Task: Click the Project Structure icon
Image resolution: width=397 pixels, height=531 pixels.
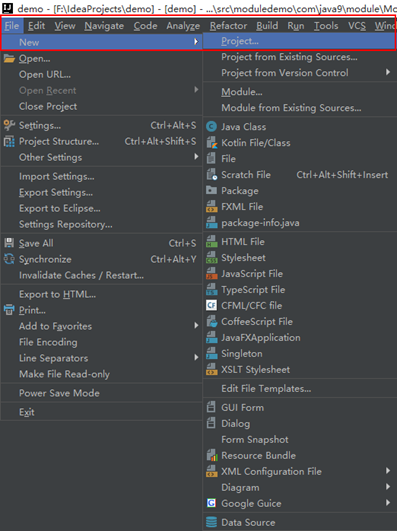Action: tap(9, 141)
